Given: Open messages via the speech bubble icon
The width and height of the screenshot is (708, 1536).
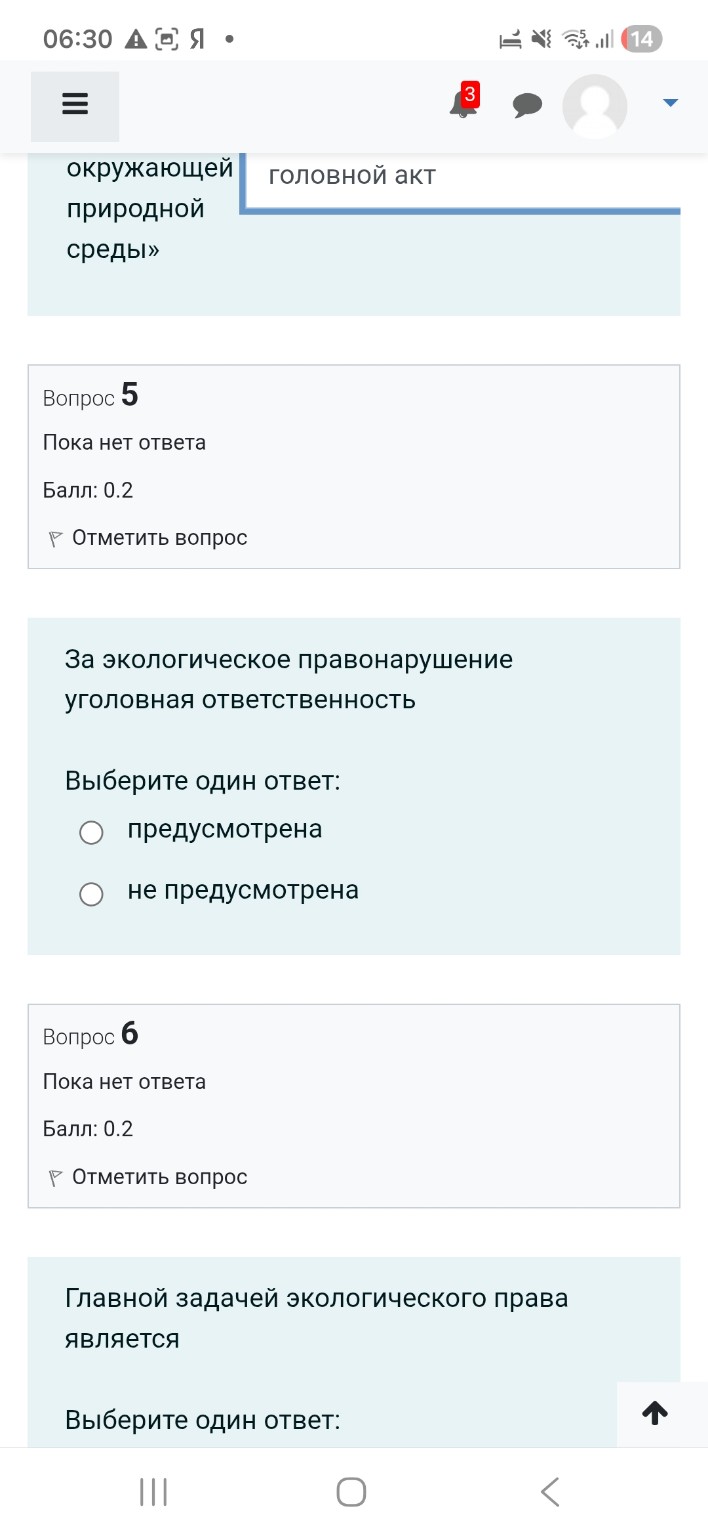Looking at the screenshot, I should click(527, 104).
